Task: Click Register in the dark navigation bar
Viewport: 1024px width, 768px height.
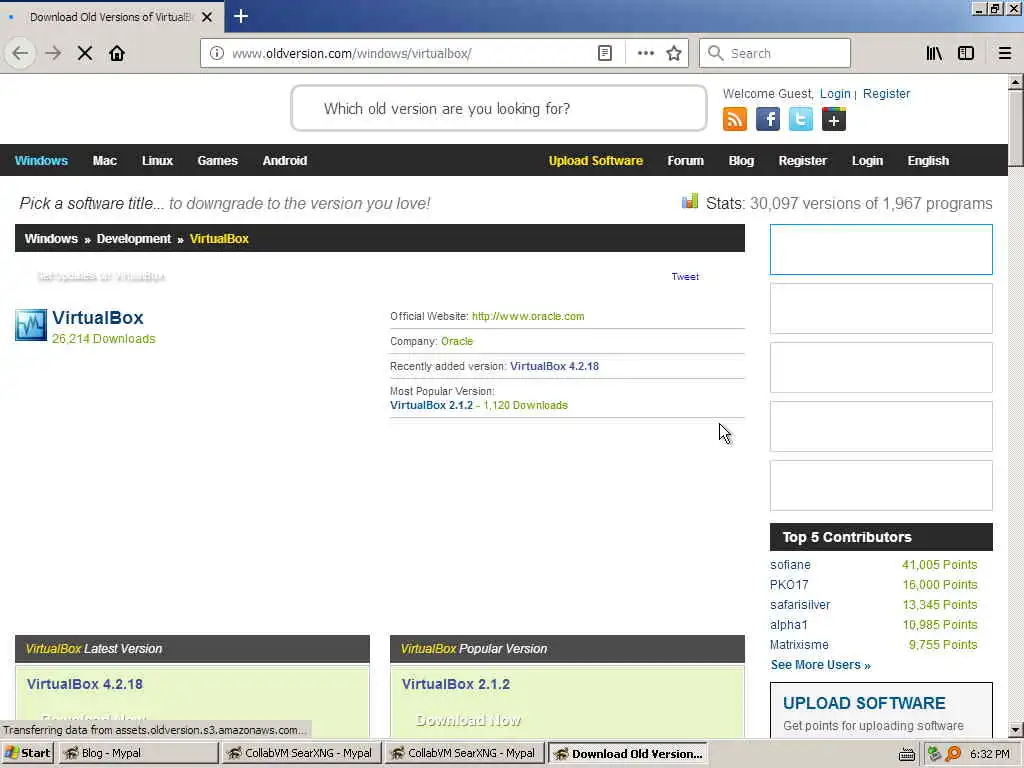Action: pos(803,161)
